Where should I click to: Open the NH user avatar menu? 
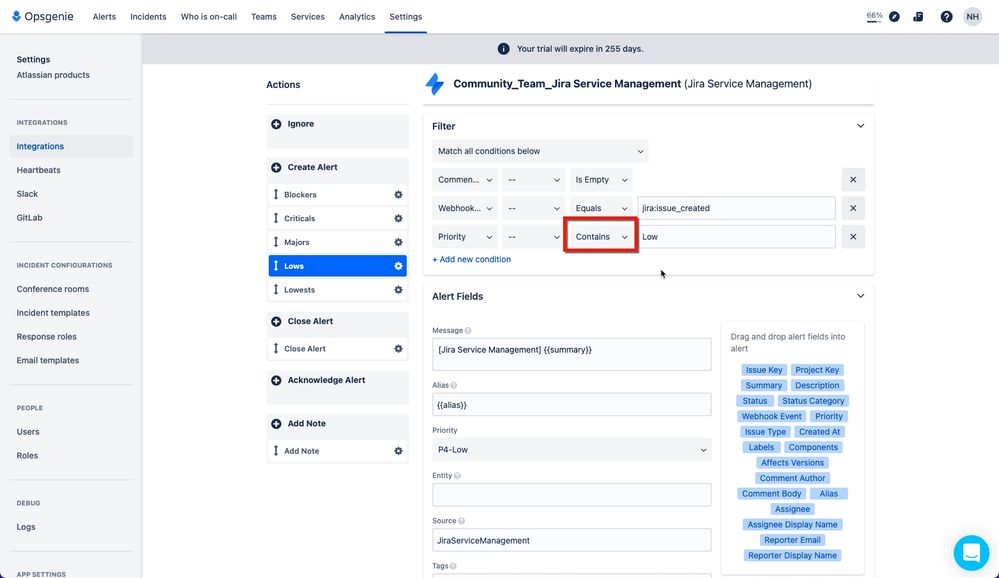tap(972, 17)
